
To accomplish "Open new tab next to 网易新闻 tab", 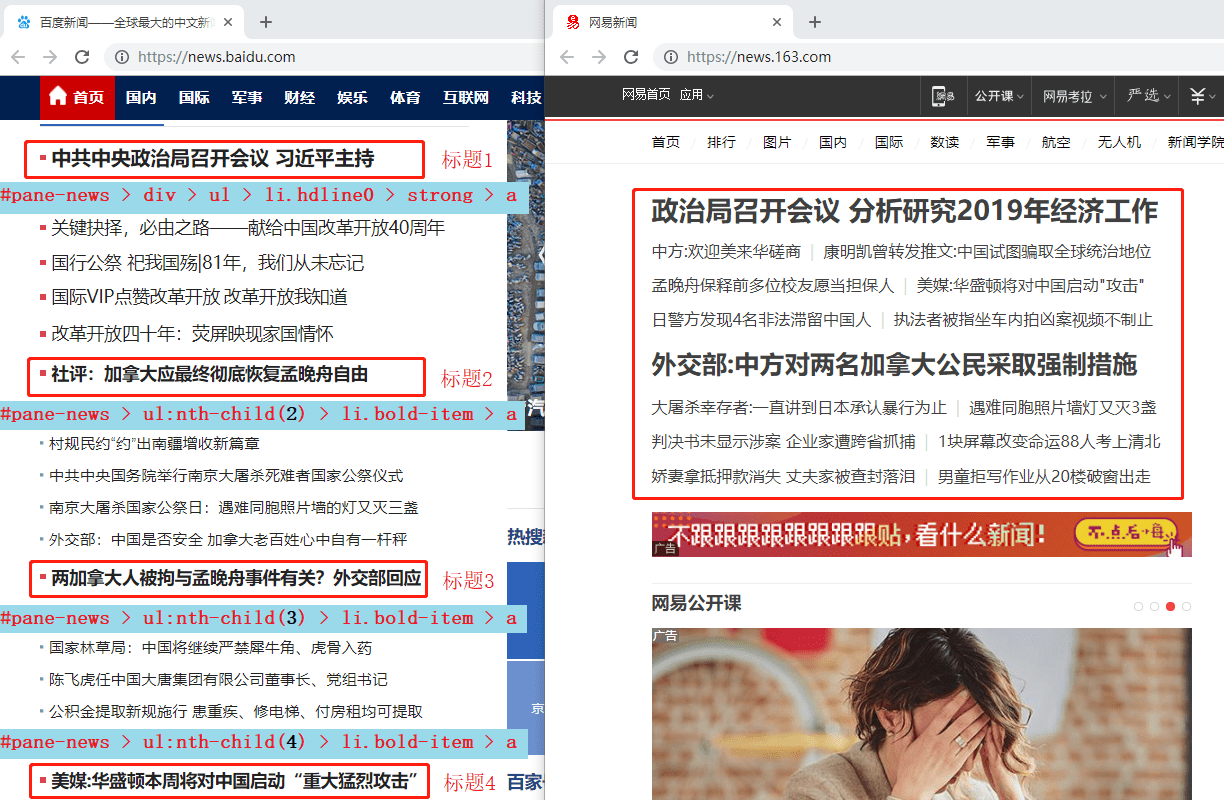I will [815, 22].
